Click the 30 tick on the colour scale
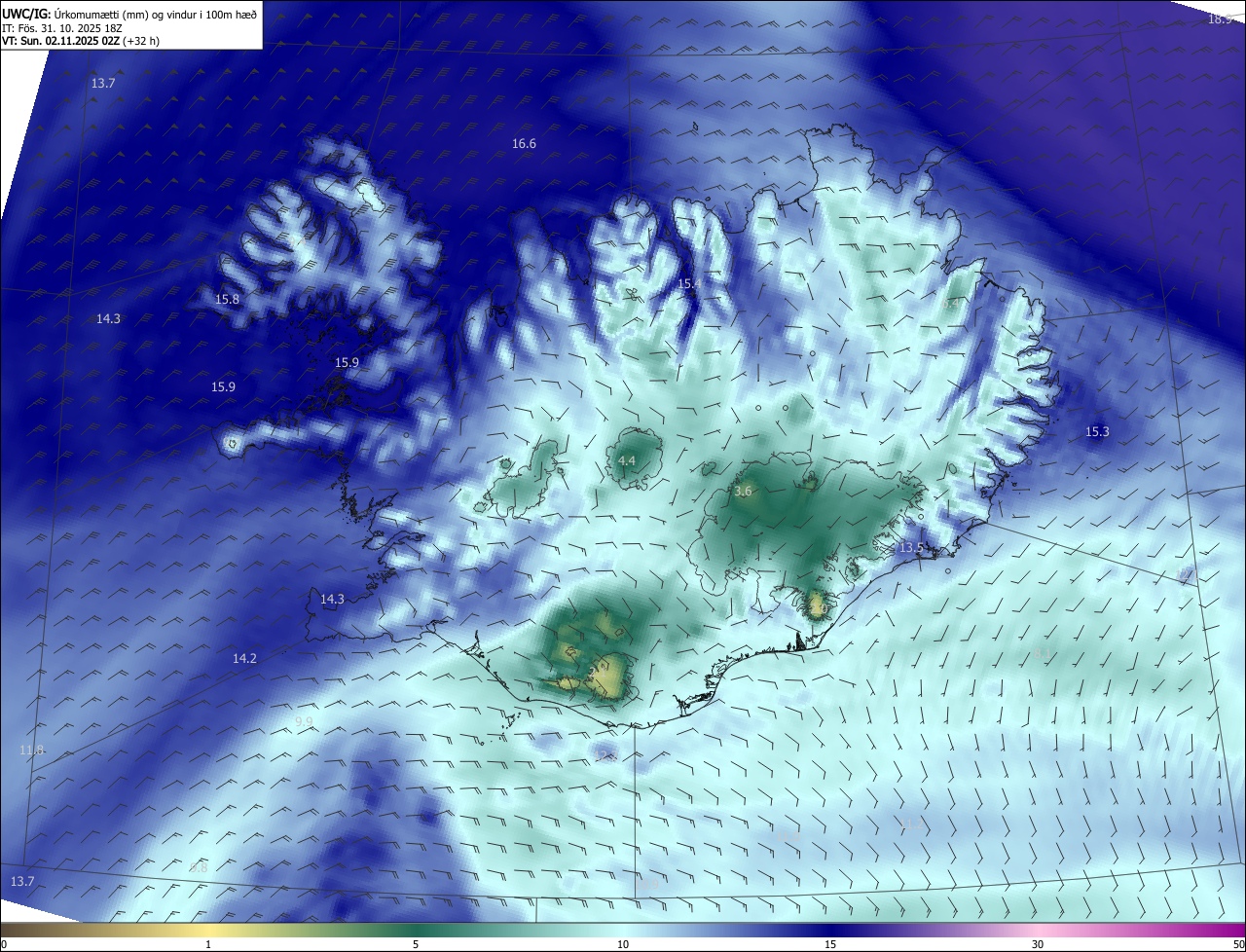 (x=1038, y=944)
